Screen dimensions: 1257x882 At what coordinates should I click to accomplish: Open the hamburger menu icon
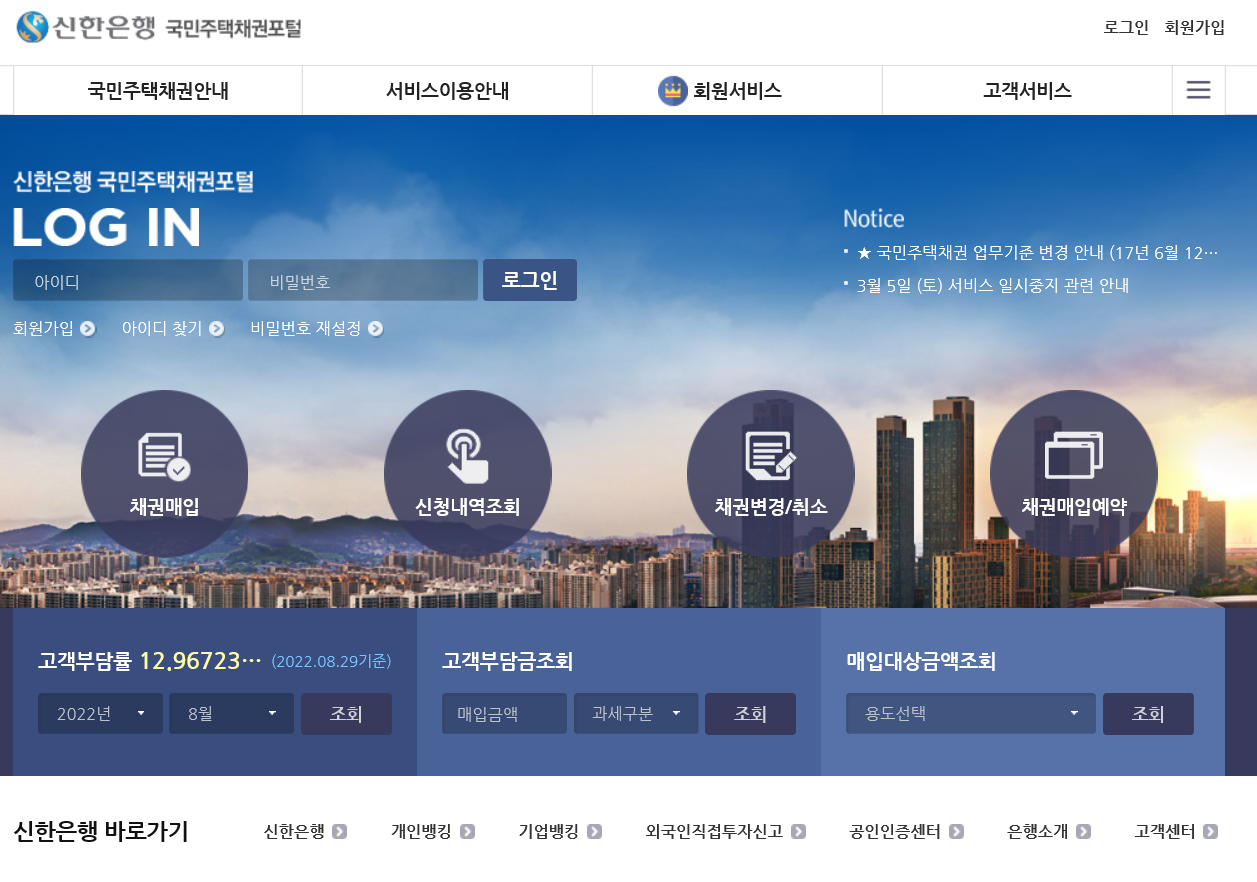(1198, 90)
